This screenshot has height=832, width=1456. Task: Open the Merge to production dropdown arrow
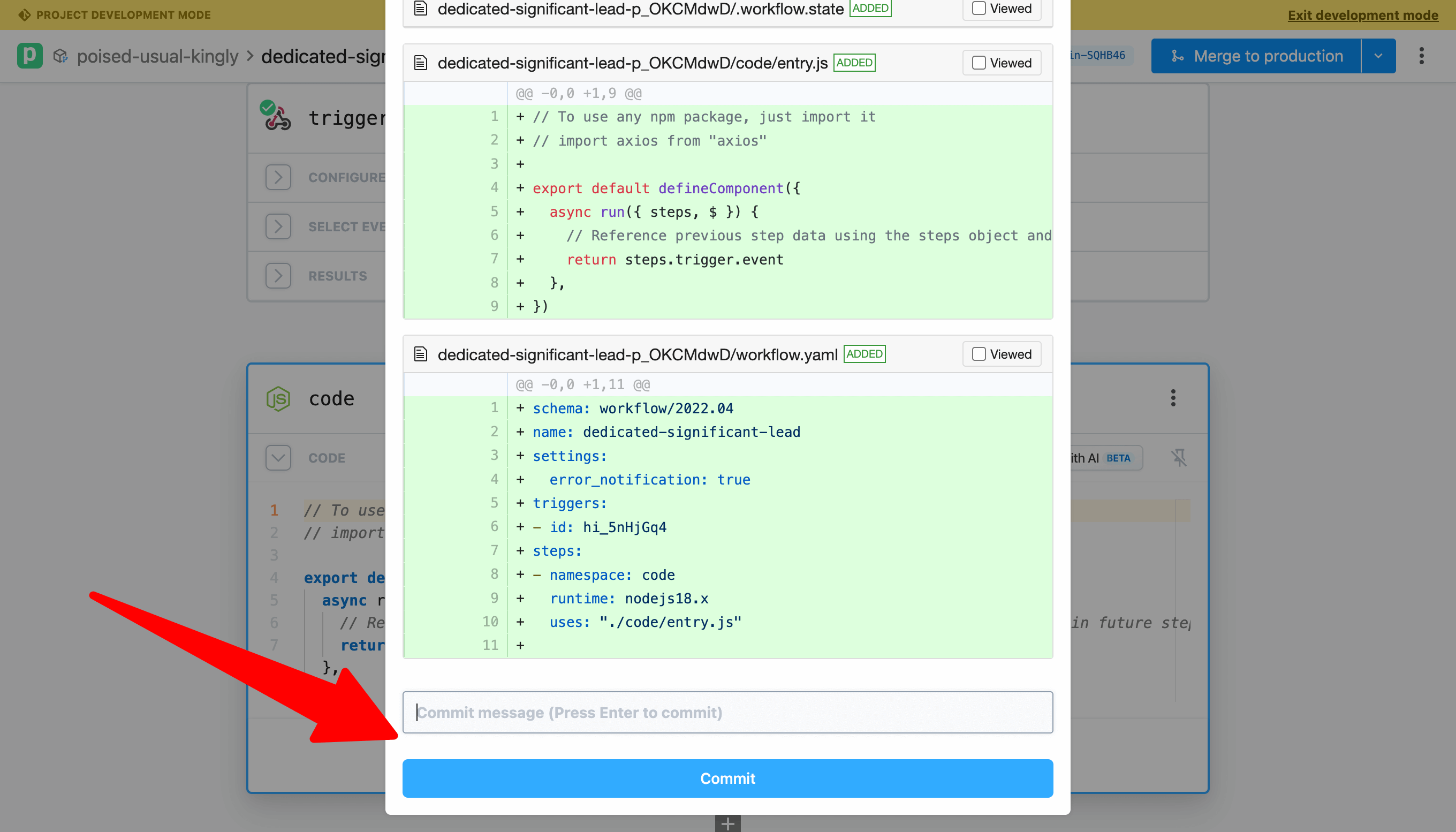tap(1379, 56)
